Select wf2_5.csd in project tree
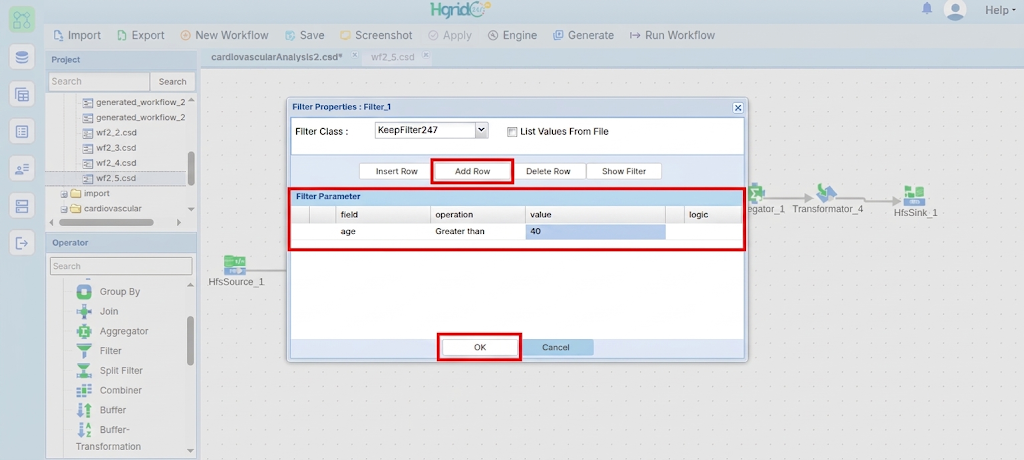 116,178
